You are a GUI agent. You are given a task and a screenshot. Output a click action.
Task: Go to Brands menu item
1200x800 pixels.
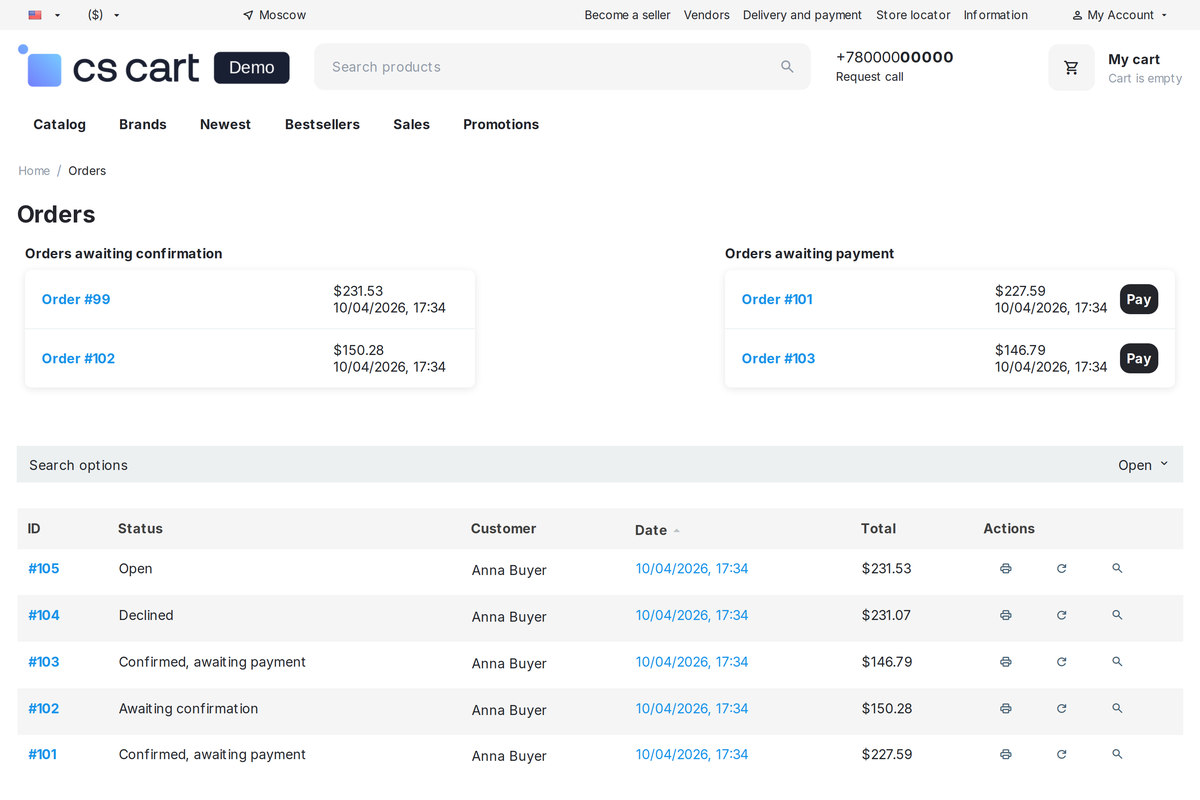pyautogui.click(x=143, y=124)
